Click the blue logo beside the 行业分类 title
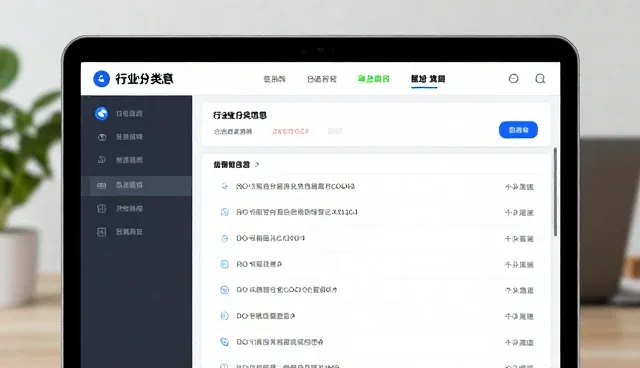640x368 pixels. click(x=101, y=79)
